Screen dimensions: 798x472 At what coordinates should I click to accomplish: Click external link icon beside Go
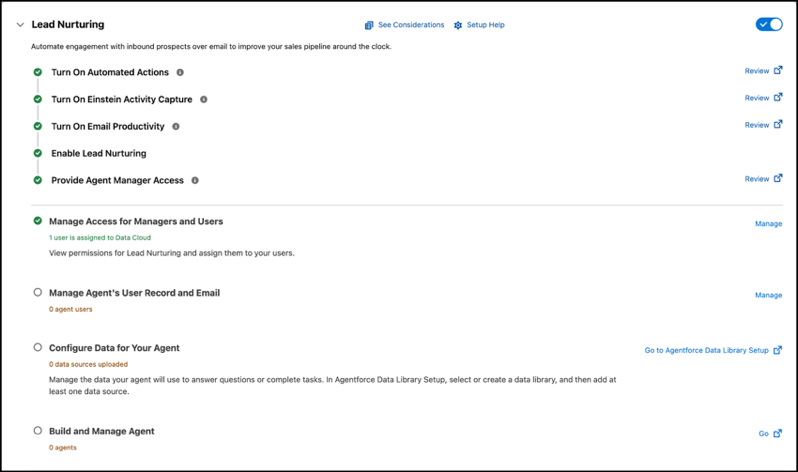point(778,433)
